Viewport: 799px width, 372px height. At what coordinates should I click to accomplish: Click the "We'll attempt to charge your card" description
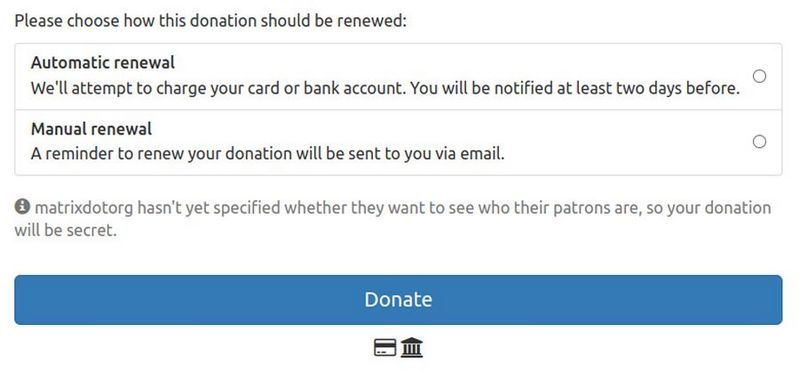point(385,89)
